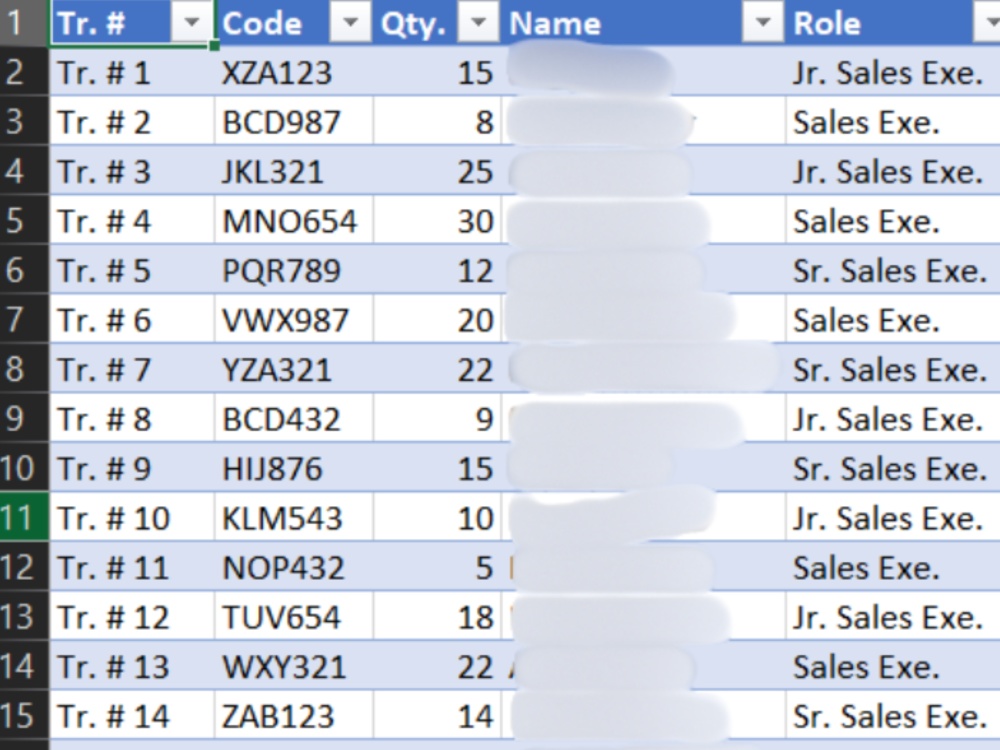This screenshot has height=750, width=1000.
Task: Select code cell JKL321
Action: click(x=294, y=171)
